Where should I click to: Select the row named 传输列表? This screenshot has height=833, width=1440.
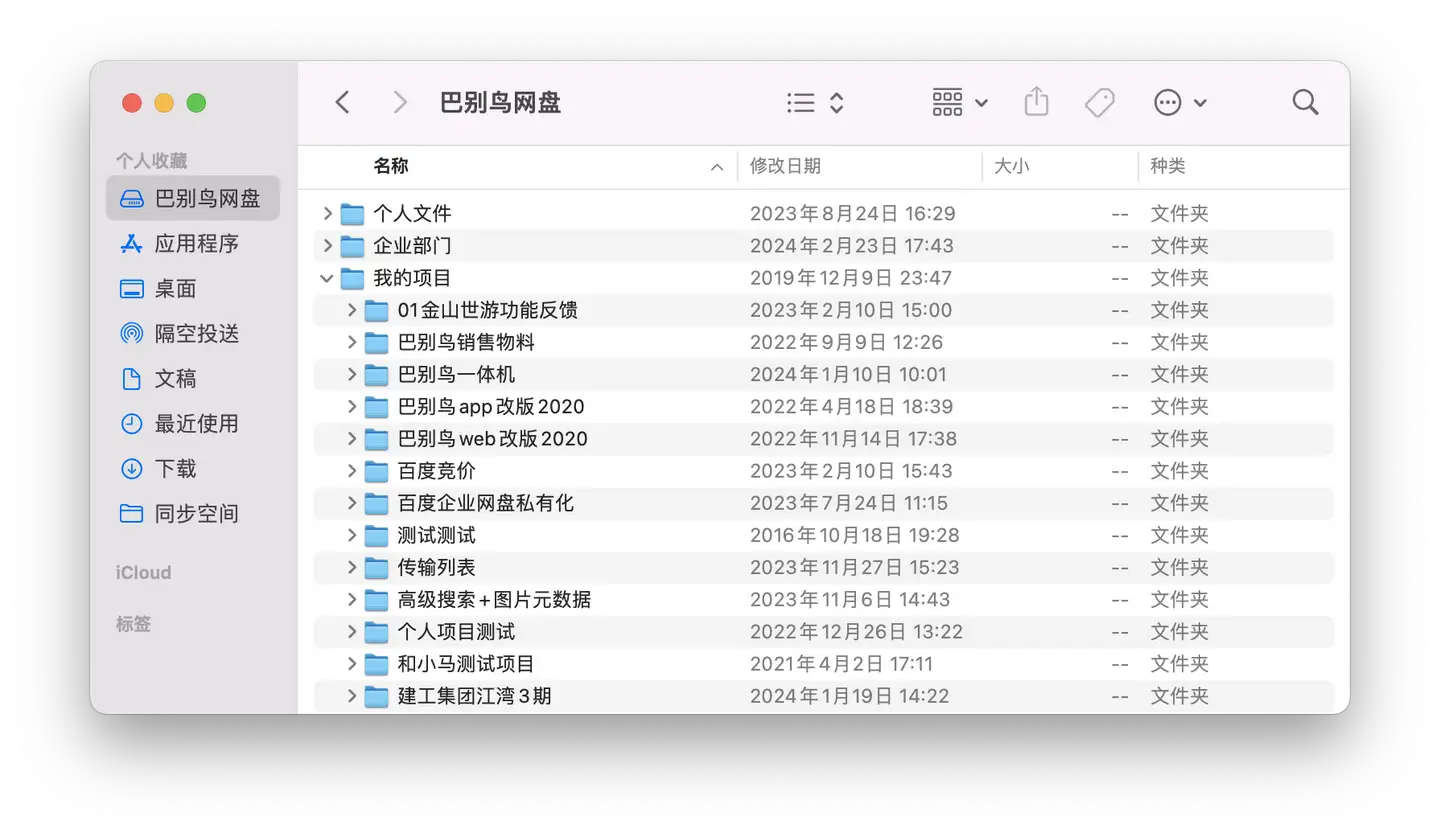(x=824, y=567)
